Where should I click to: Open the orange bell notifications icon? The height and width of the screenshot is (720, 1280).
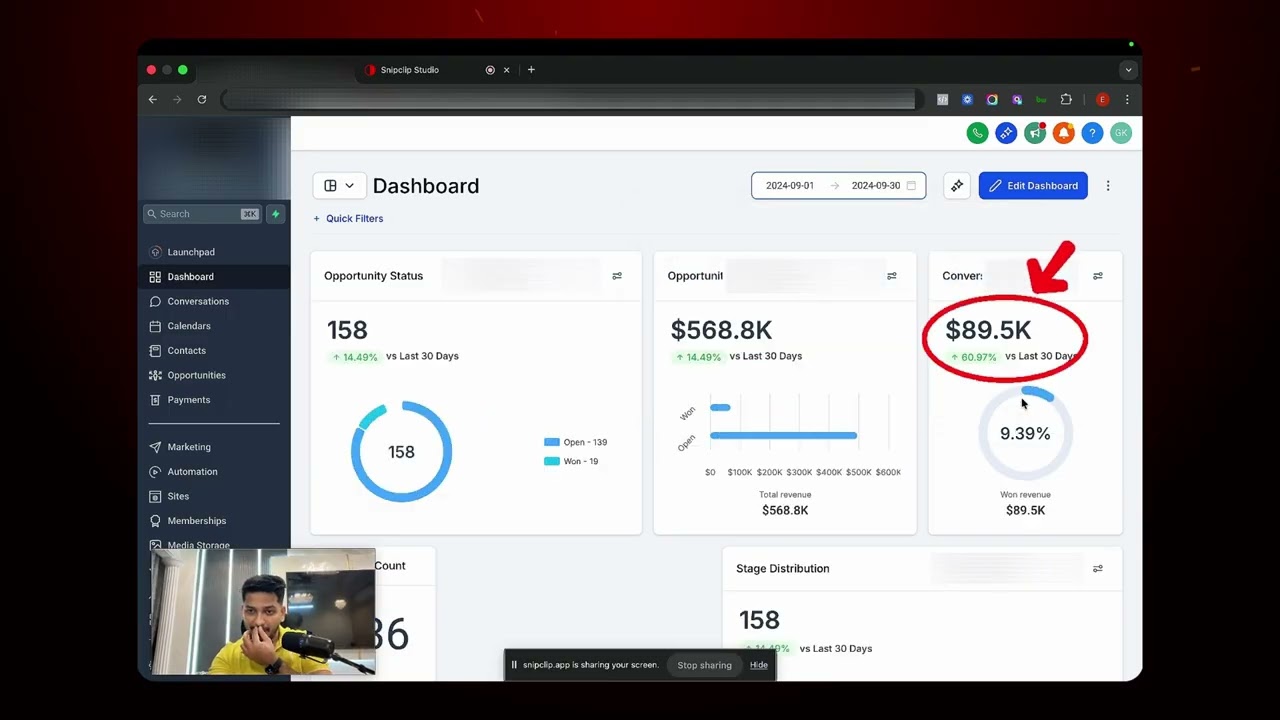(x=1064, y=133)
